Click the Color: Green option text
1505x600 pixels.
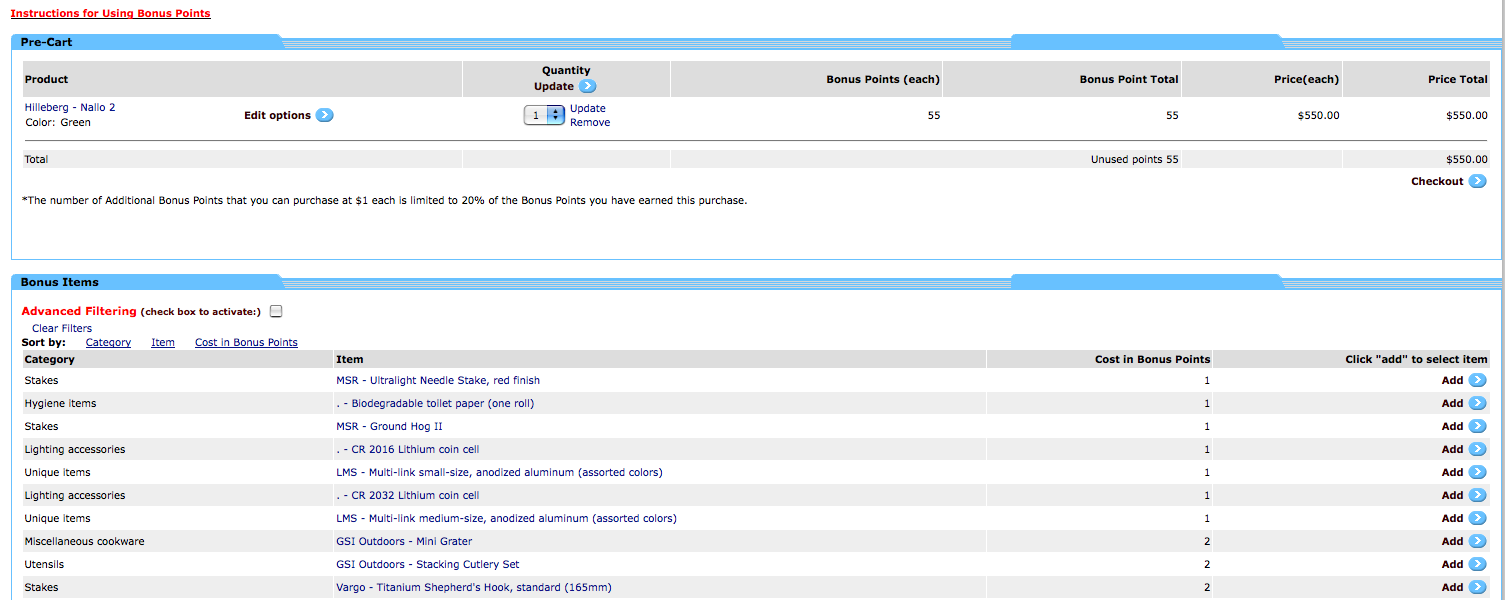click(57, 122)
